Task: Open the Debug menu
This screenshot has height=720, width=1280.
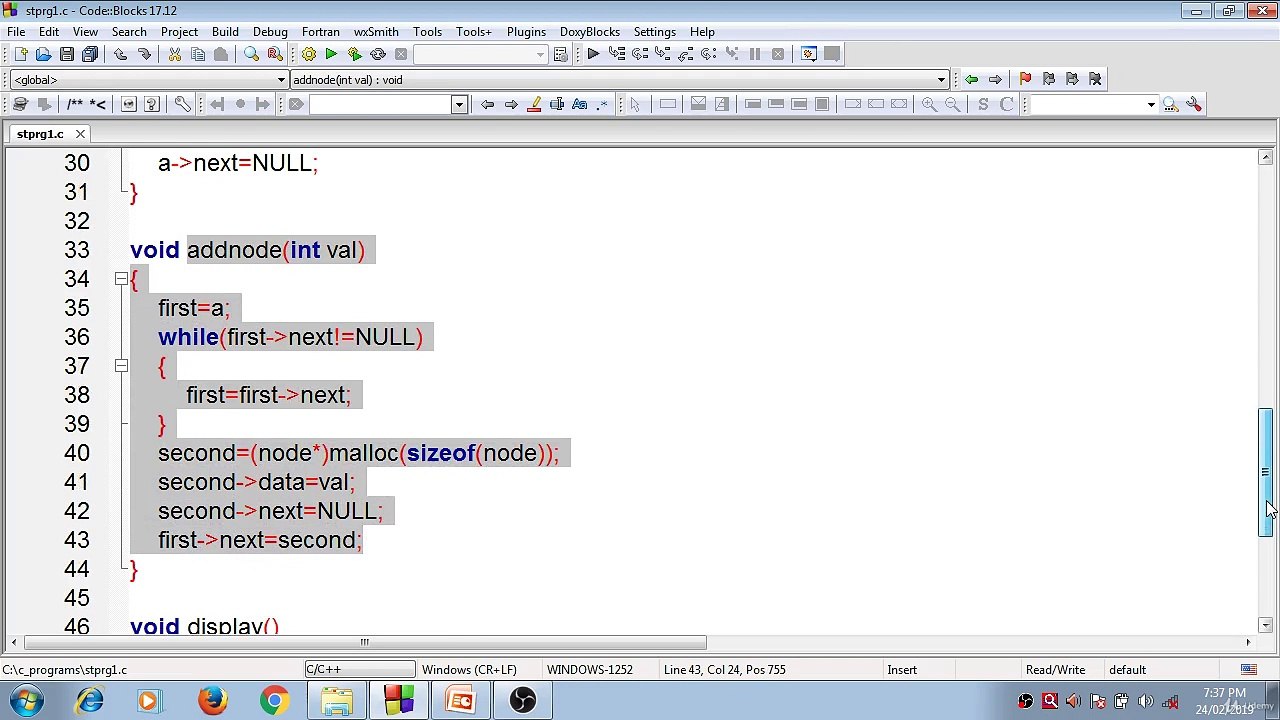Action: pos(270,32)
